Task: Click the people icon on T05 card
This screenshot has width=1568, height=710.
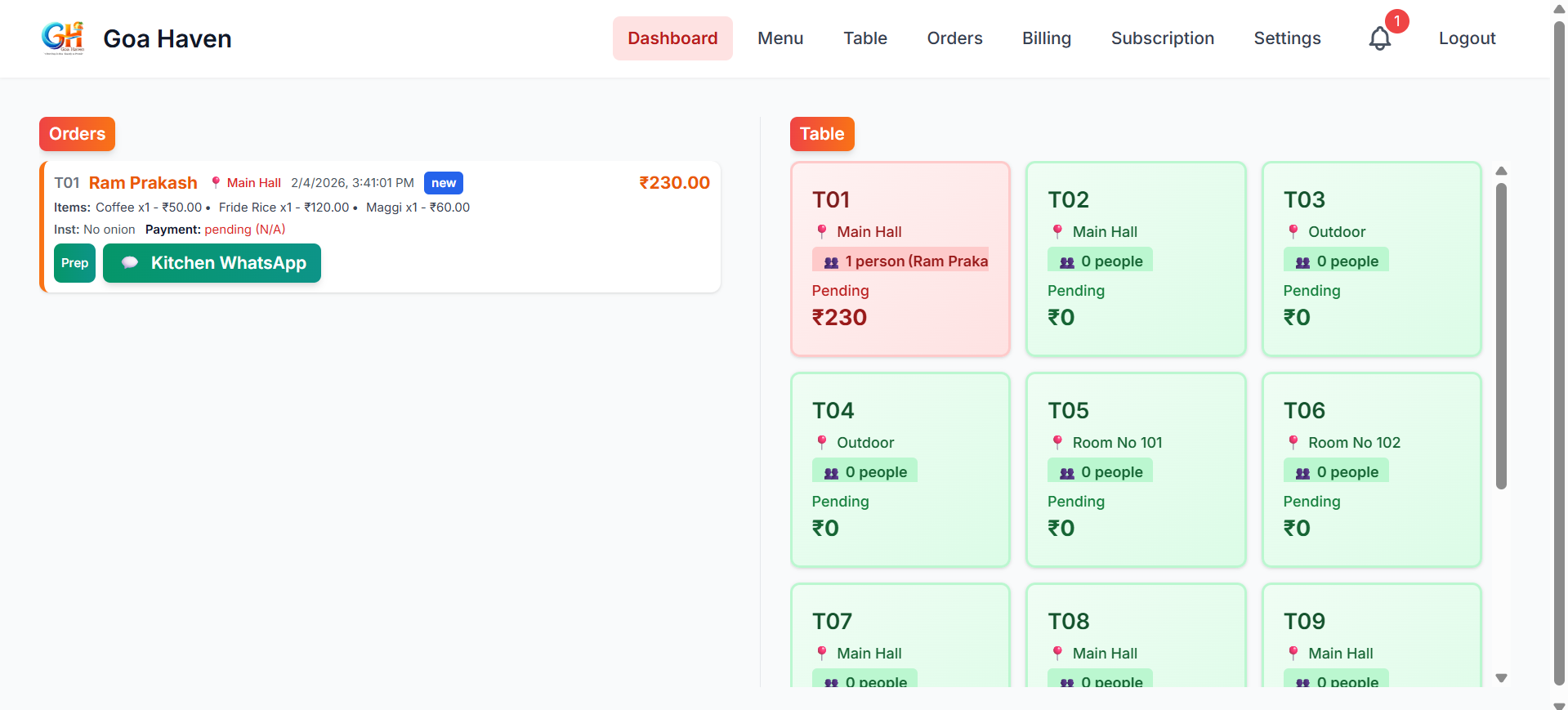Action: (x=1067, y=473)
